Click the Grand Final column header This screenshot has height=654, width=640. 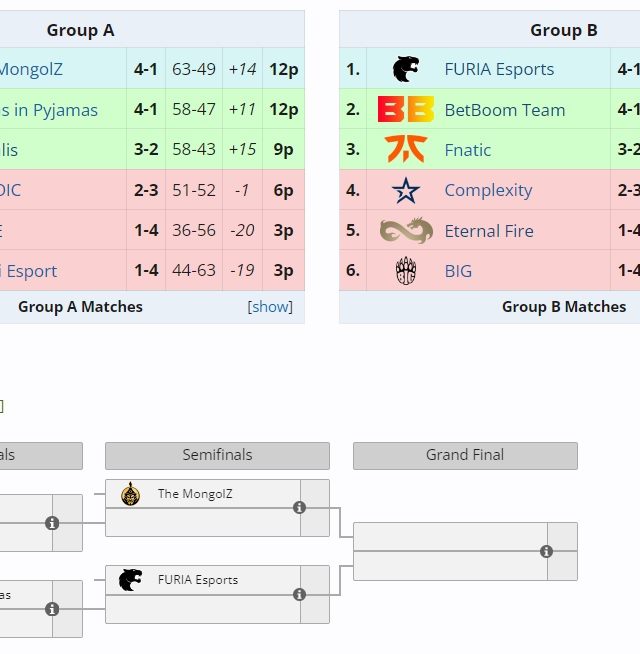click(x=465, y=455)
